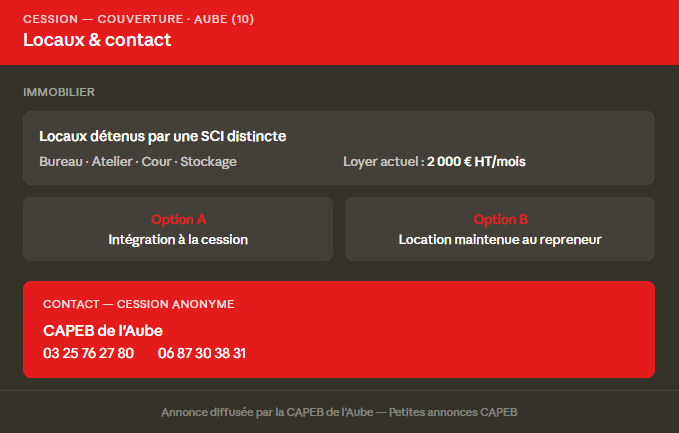Click the locaux information card

coord(339,148)
